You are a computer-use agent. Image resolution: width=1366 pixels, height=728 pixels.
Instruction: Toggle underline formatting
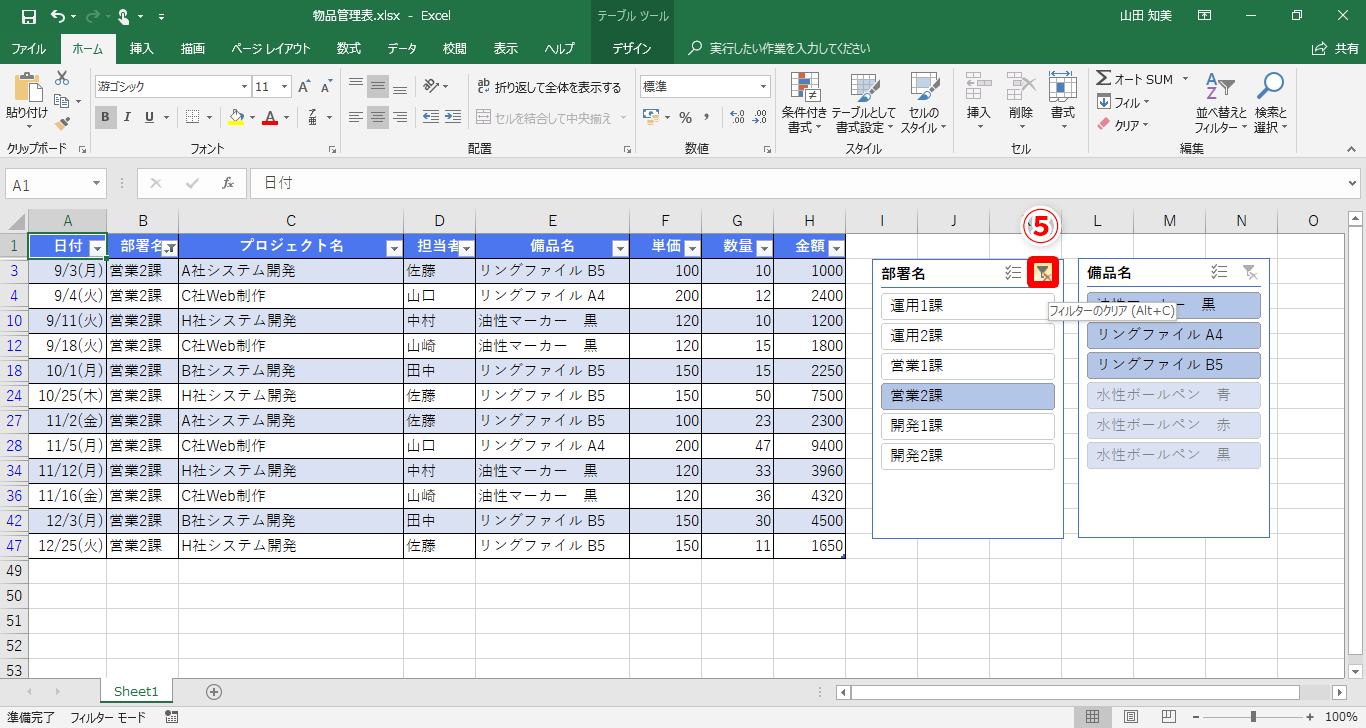(149, 117)
